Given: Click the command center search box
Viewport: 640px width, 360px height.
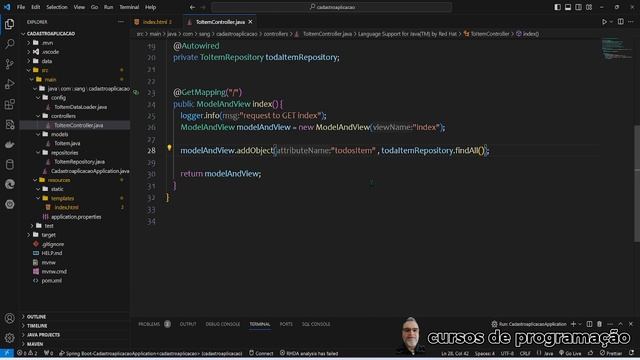Looking at the screenshot, I should point(331,7).
